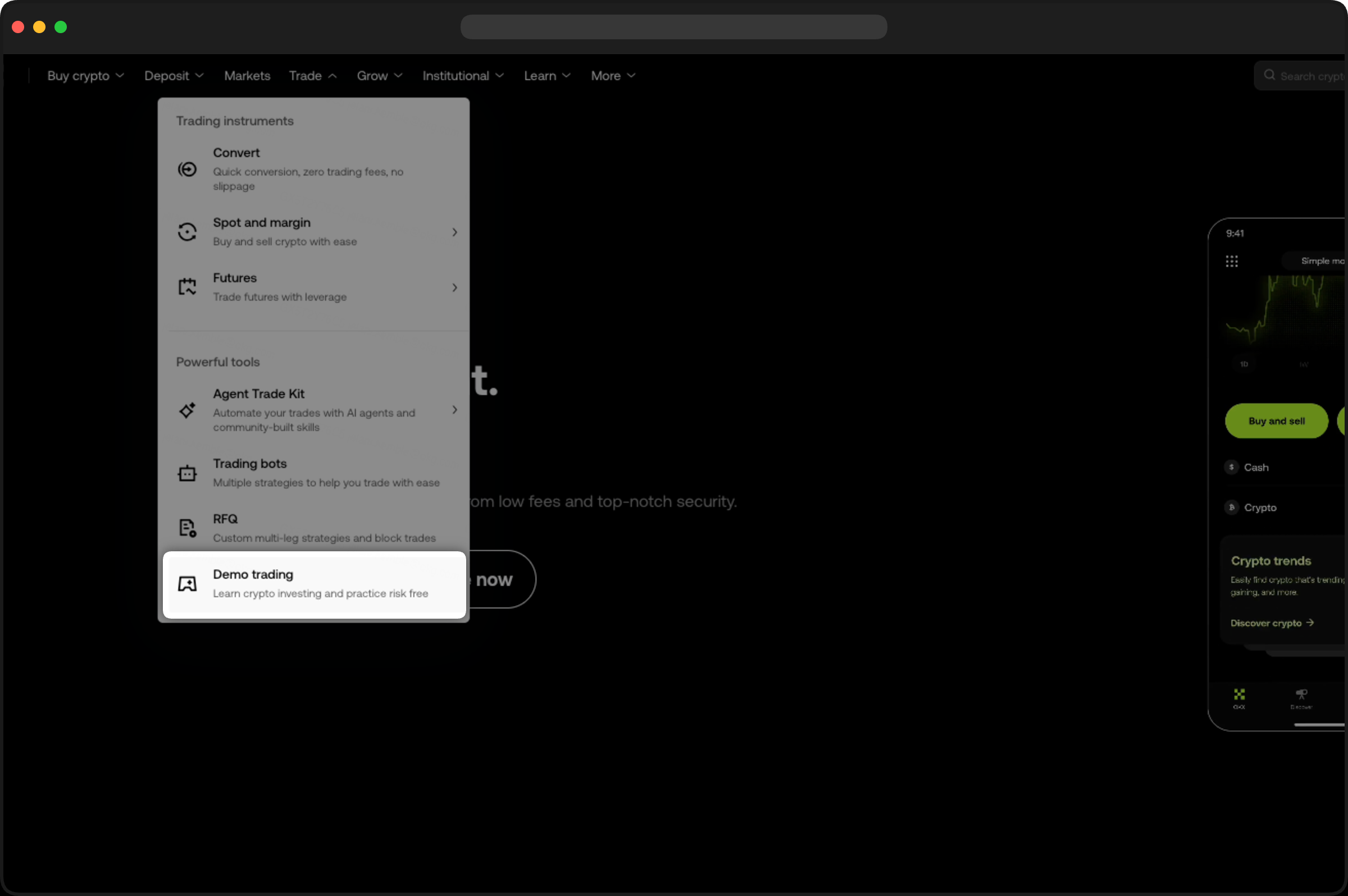1348x896 pixels.
Task: Open the Markets page from the navigation
Action: pos(247,75)
